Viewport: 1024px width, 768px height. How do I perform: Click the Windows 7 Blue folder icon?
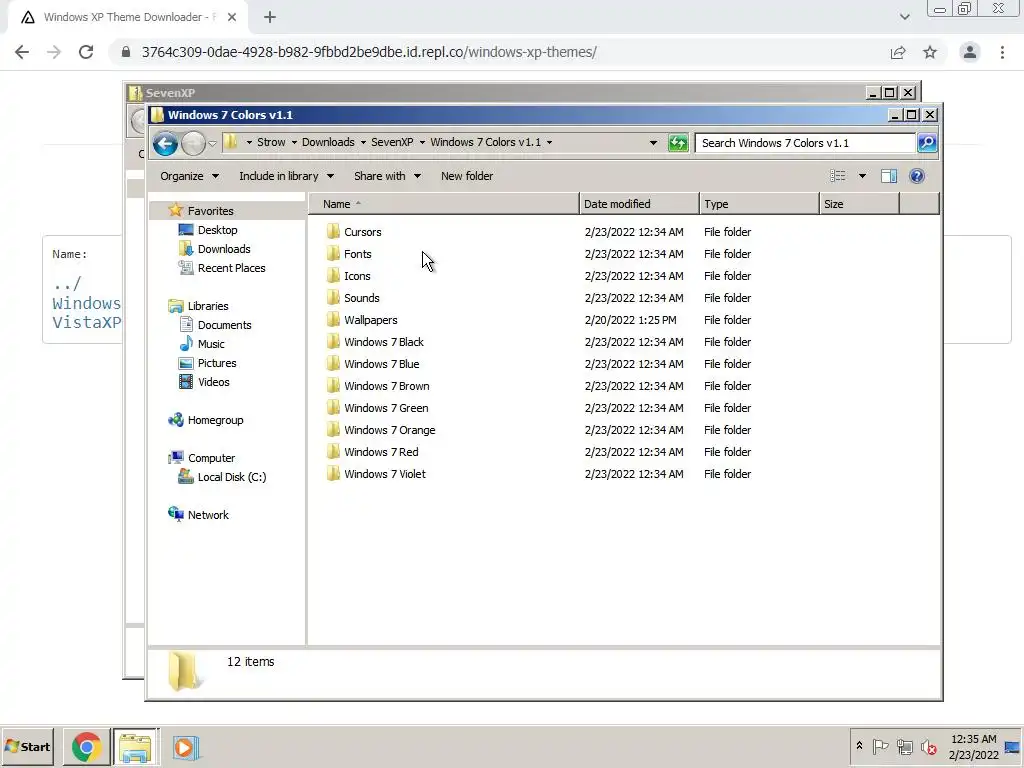click(x=333, y=364)
